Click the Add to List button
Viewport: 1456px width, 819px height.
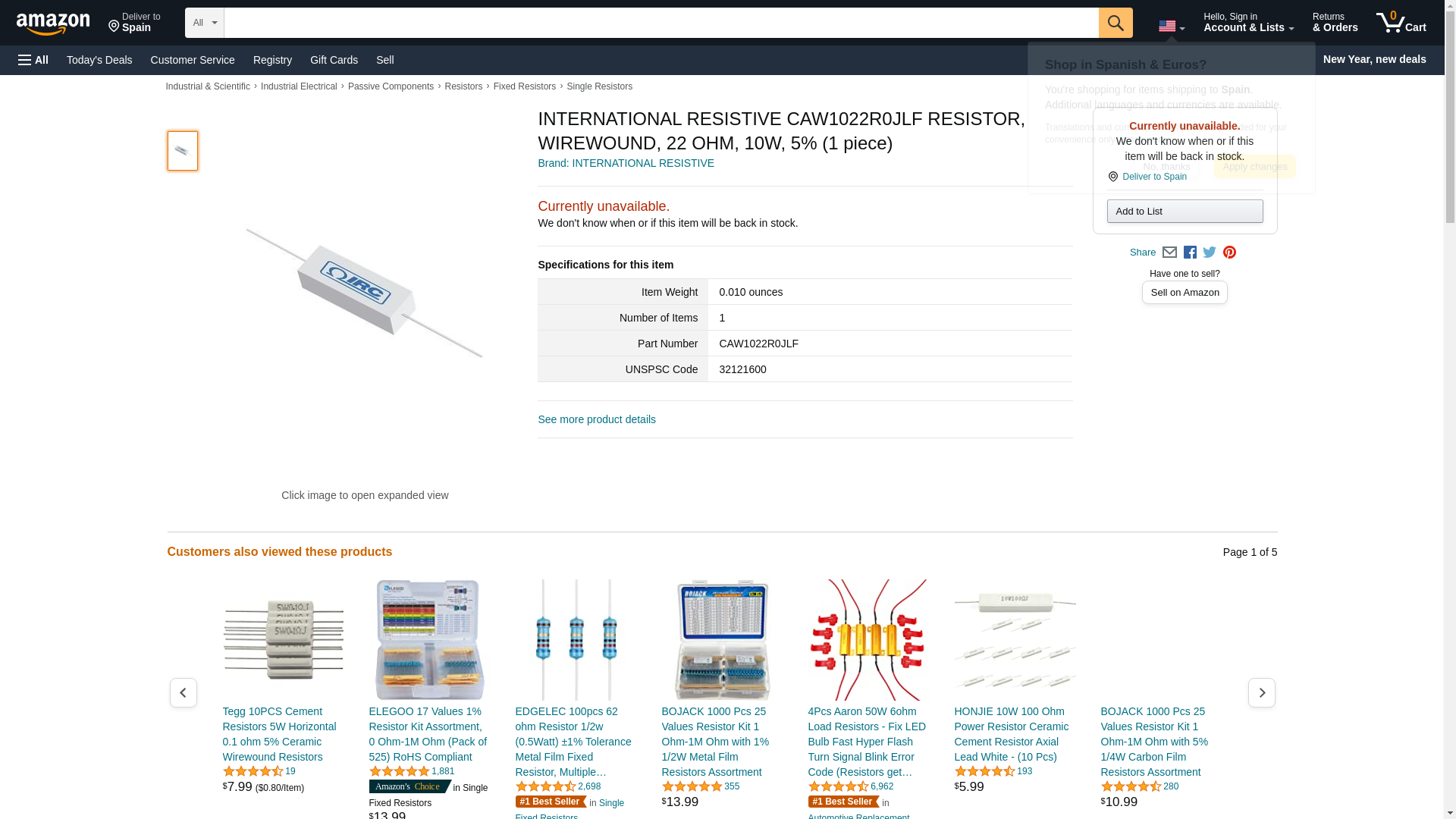point(1185,211)
